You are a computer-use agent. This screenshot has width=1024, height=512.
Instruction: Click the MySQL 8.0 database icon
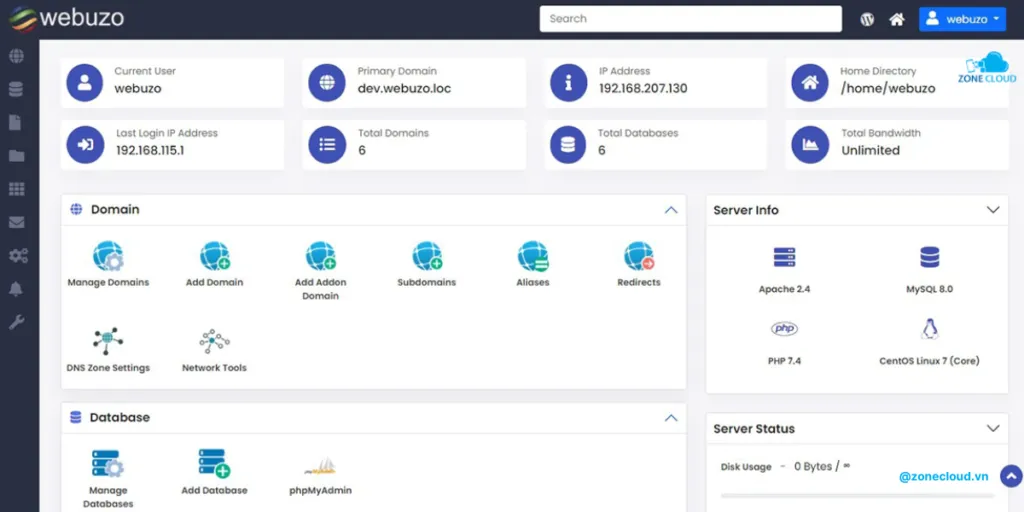click(929, 257)
